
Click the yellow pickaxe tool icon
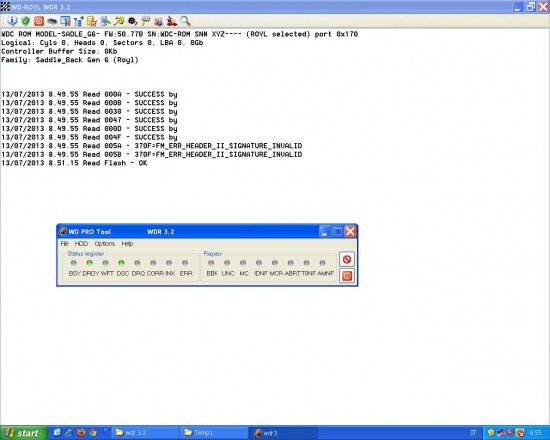119,21
